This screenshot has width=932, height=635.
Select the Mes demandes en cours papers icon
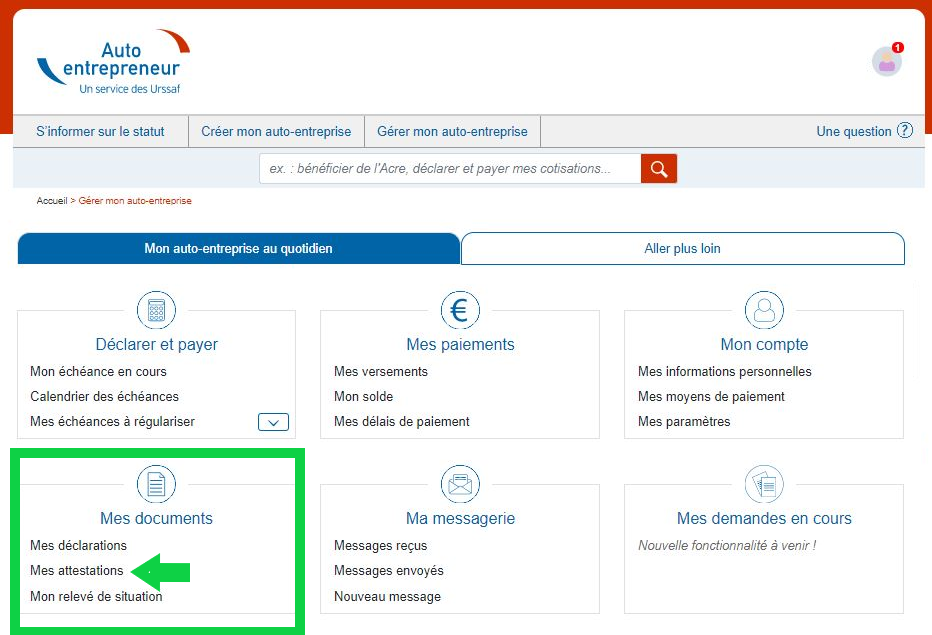click(x=764, y=483)
